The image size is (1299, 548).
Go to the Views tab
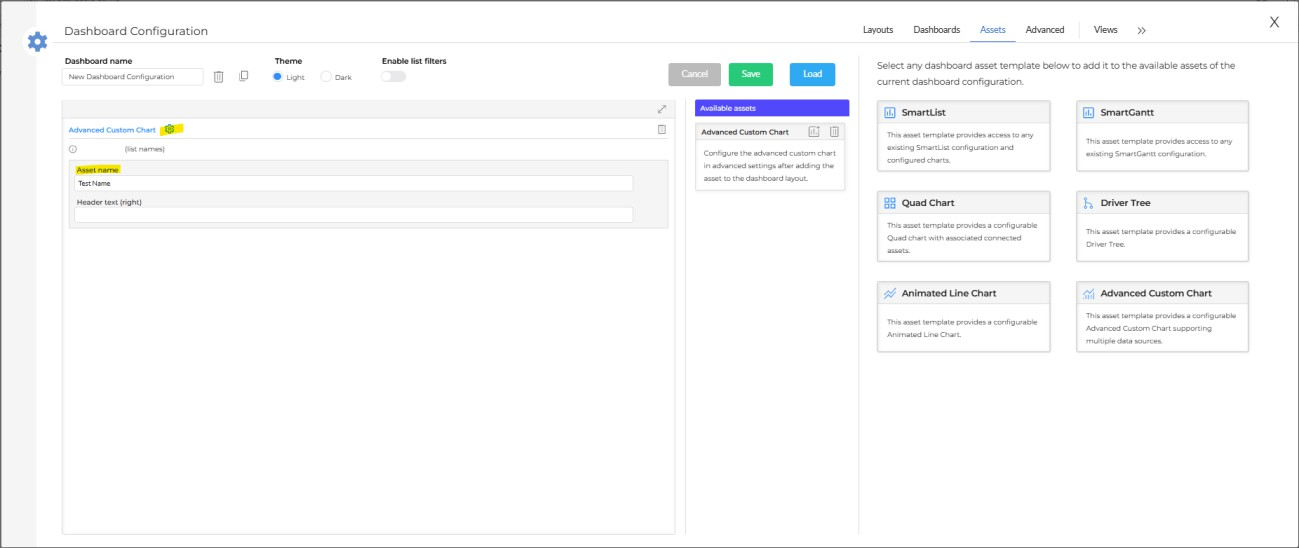pos(1106,30)
